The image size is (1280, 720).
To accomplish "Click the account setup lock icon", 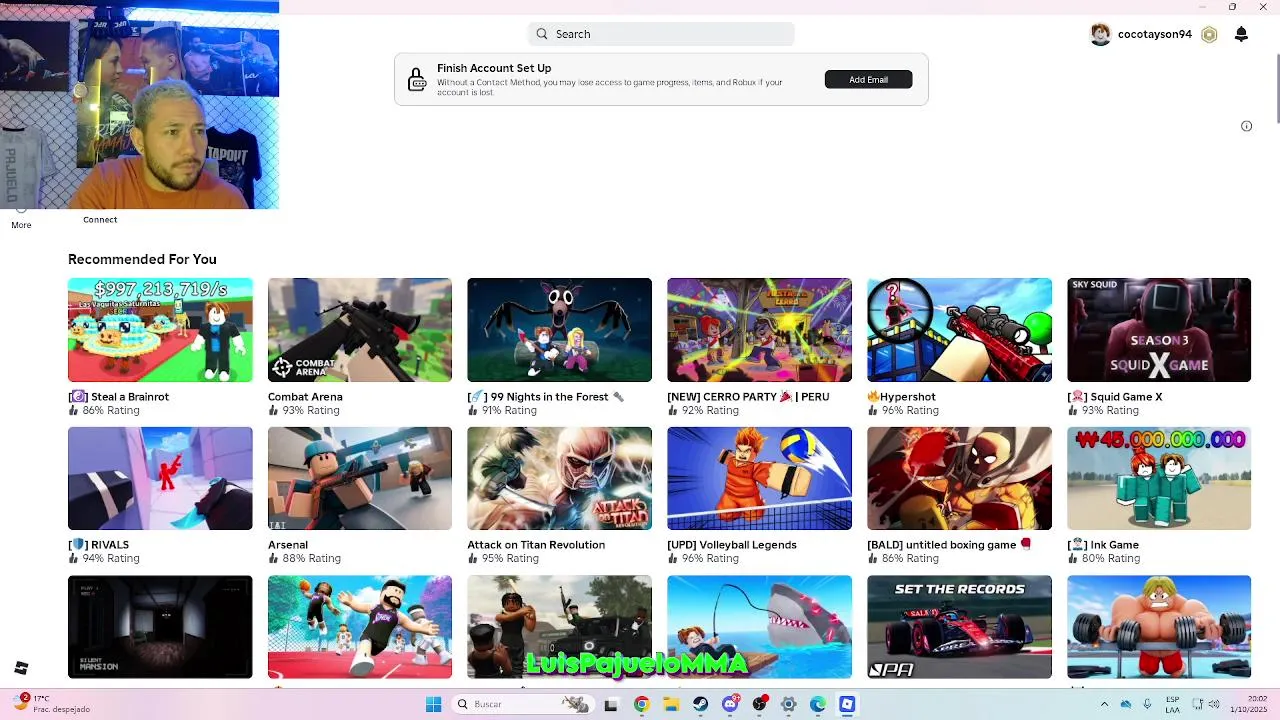I will (x=415, y=80).
